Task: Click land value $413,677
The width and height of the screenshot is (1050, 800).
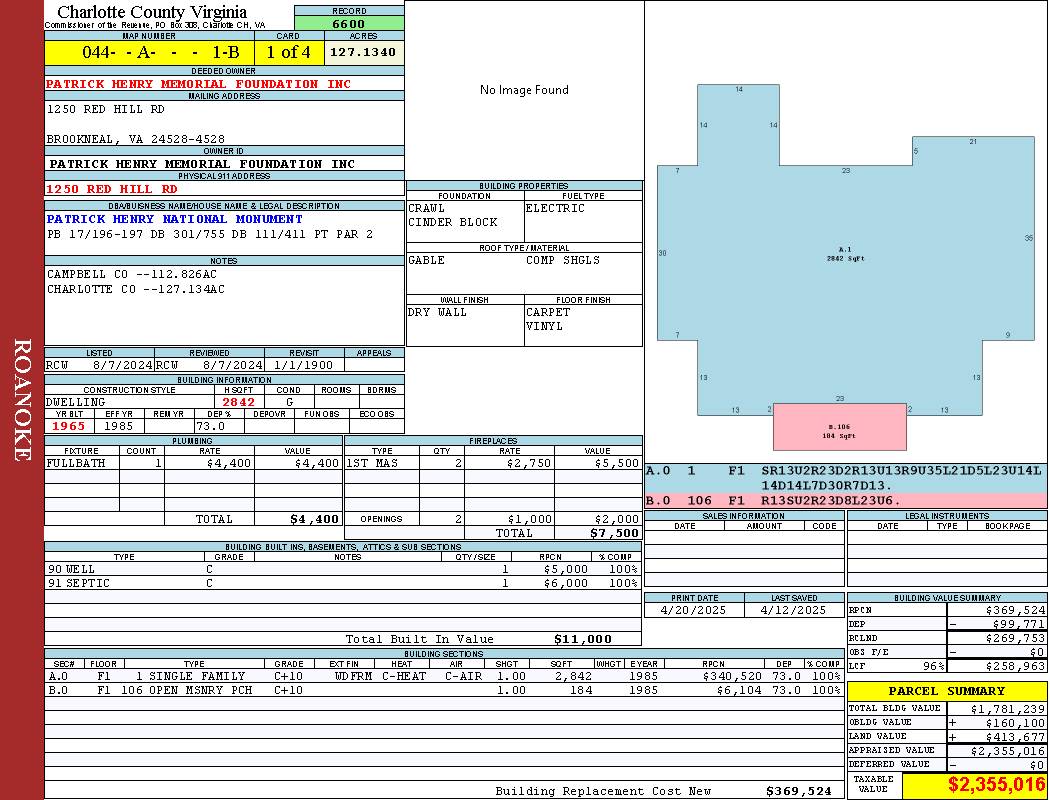Action: pos(1015,737)
